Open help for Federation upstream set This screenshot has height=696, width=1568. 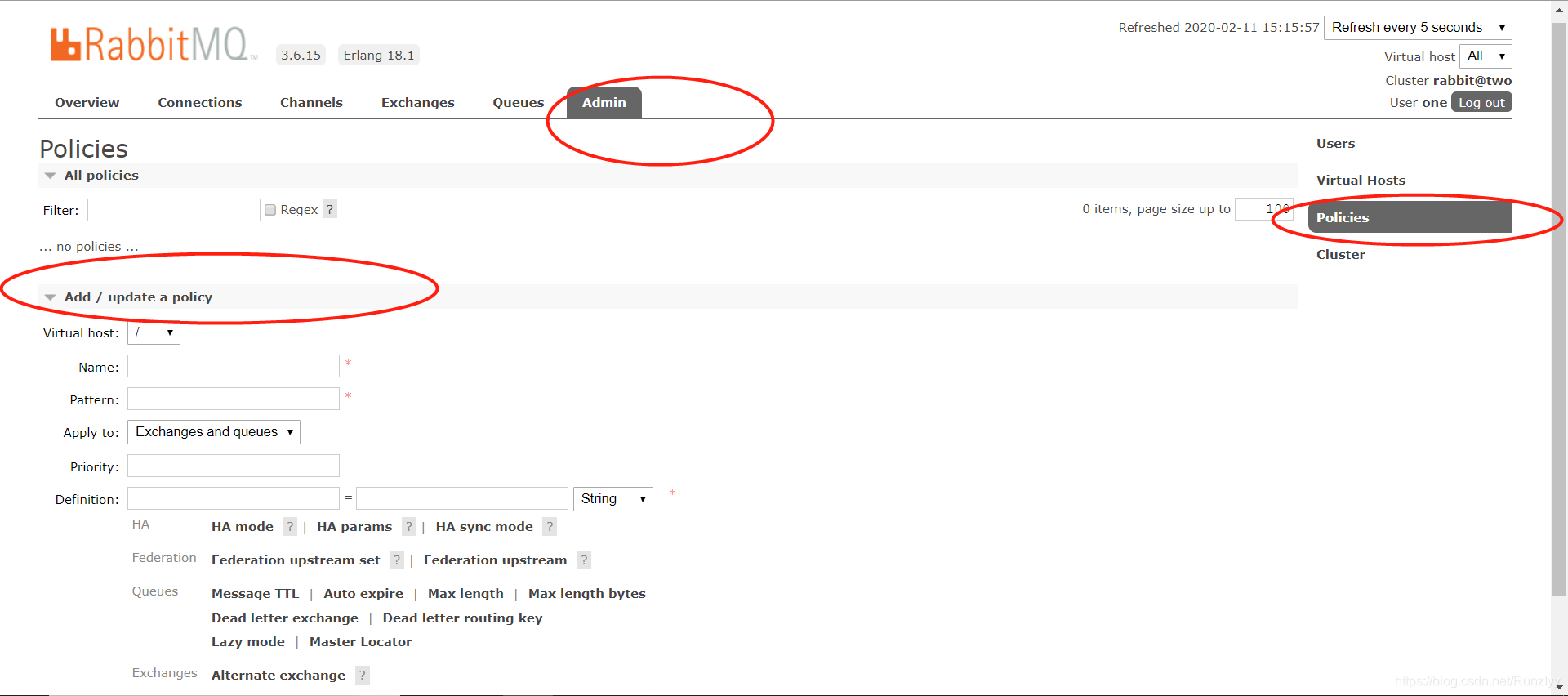point(397,560)
